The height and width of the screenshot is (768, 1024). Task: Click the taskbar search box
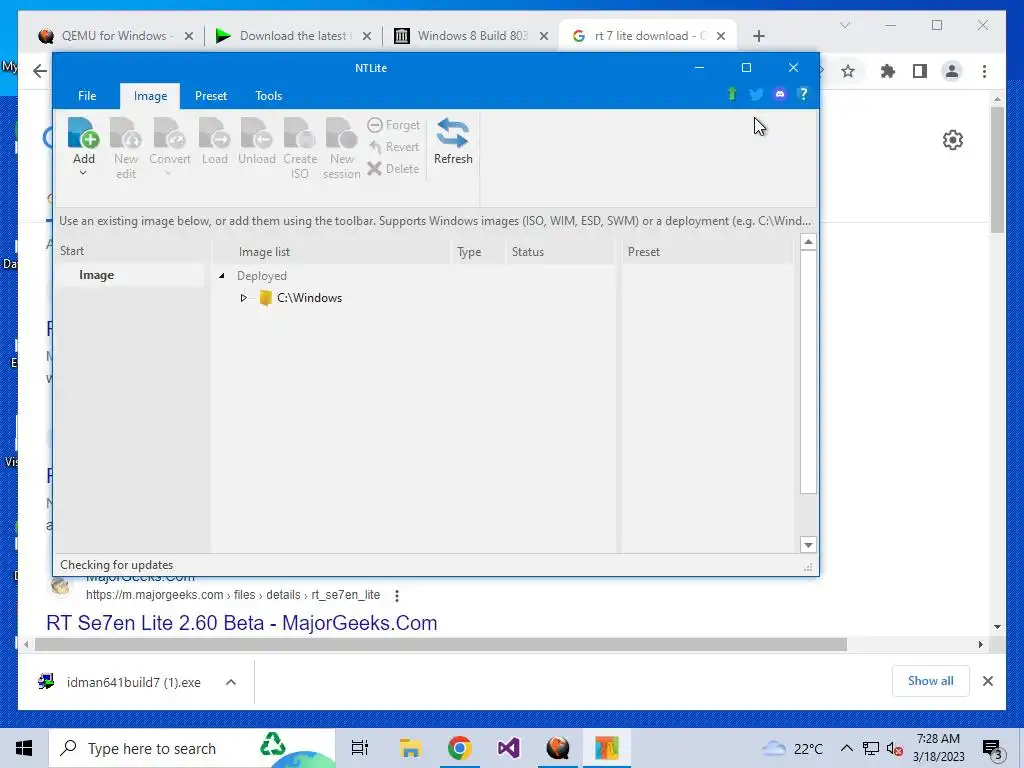coord(192,748)
